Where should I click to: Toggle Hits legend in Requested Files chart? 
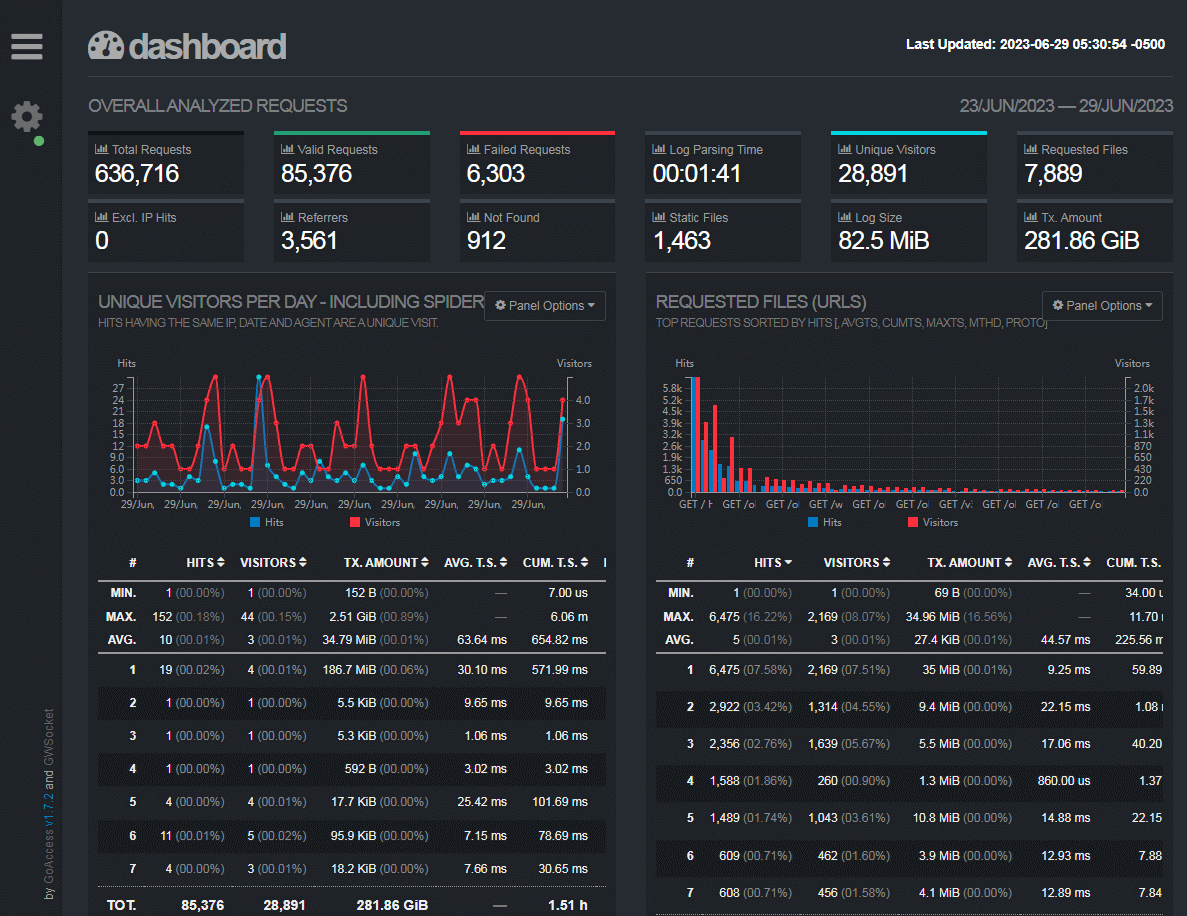(x=824, y=522)
